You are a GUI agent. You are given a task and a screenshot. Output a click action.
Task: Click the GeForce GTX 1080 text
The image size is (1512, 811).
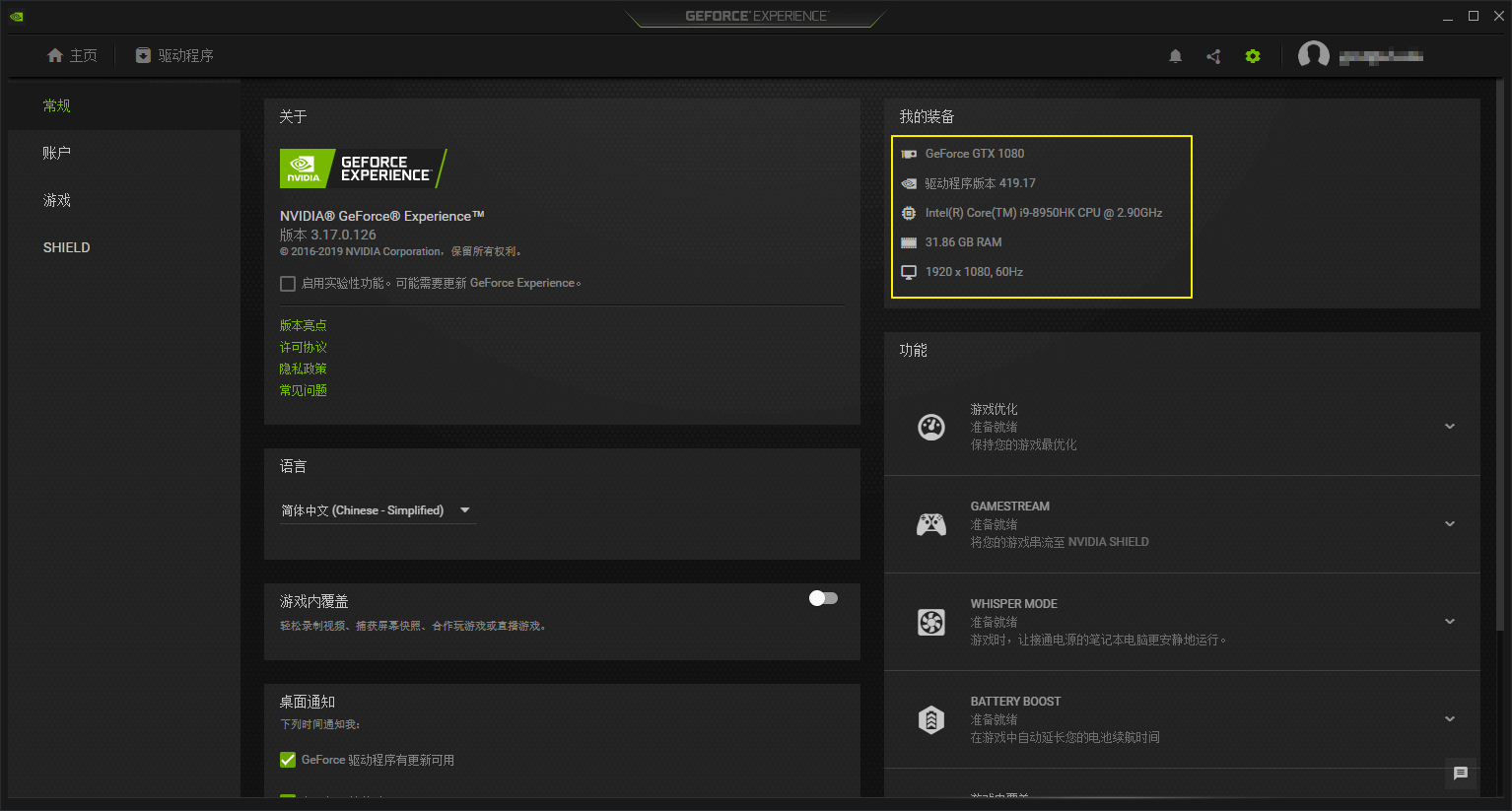975,154
